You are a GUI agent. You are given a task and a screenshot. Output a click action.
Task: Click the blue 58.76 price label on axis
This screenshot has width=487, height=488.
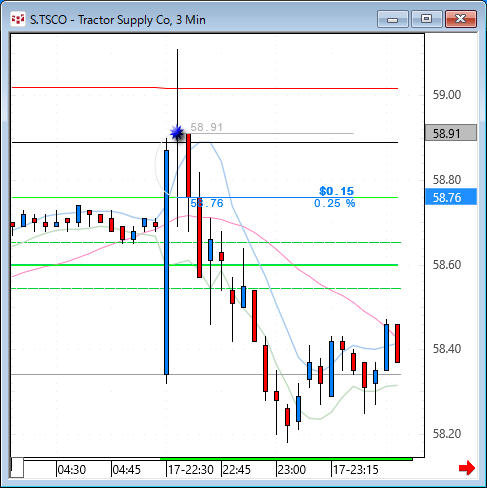451,197
